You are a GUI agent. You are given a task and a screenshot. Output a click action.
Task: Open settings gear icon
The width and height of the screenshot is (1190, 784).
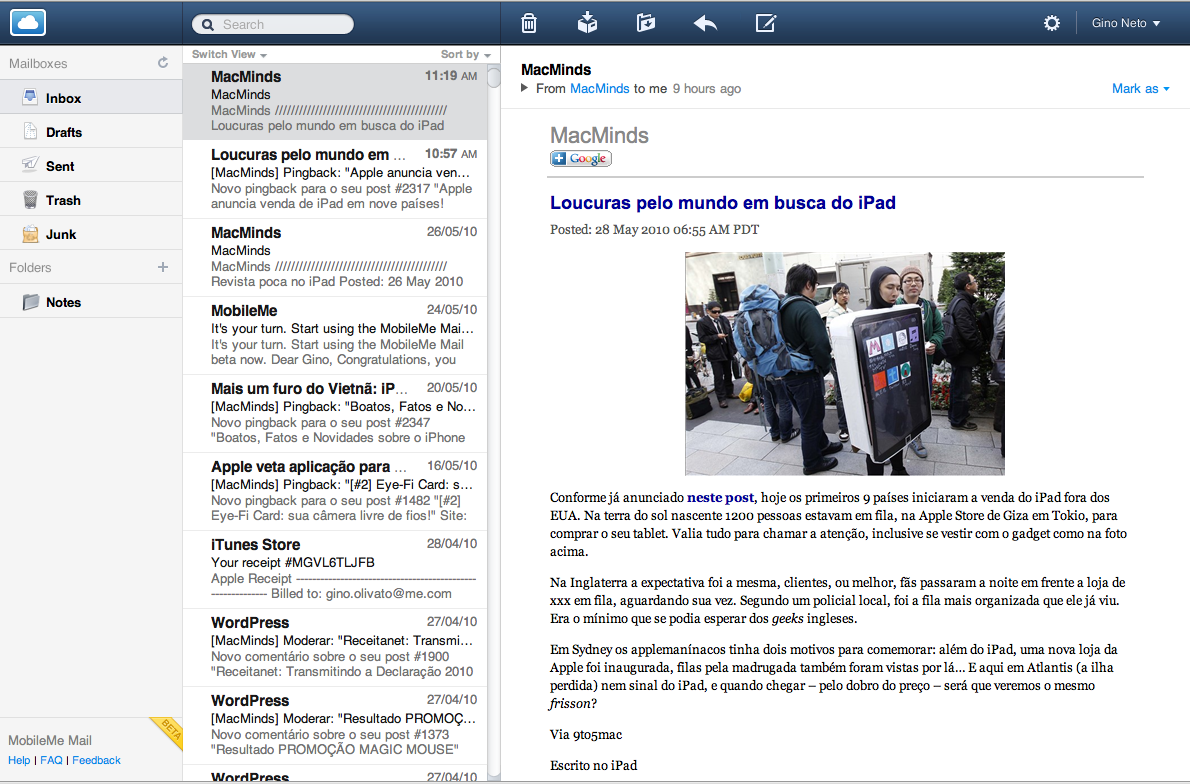pyautogui.click(x=1052, y=24)
